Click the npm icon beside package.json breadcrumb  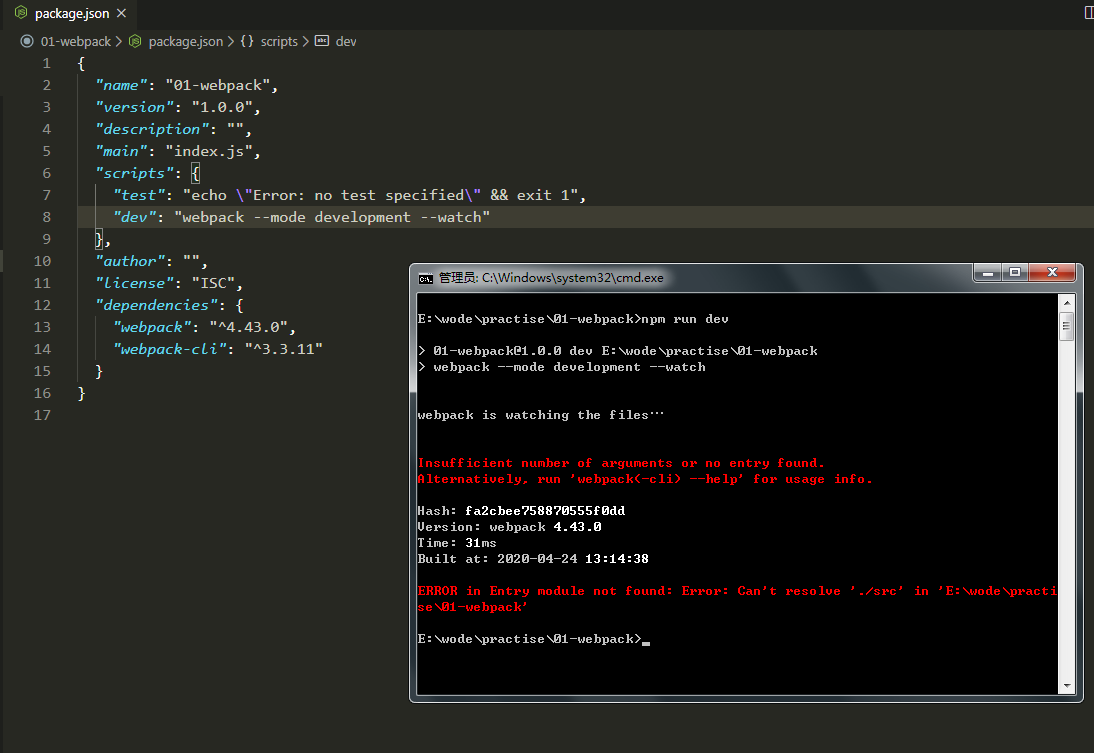coord(135,41)
